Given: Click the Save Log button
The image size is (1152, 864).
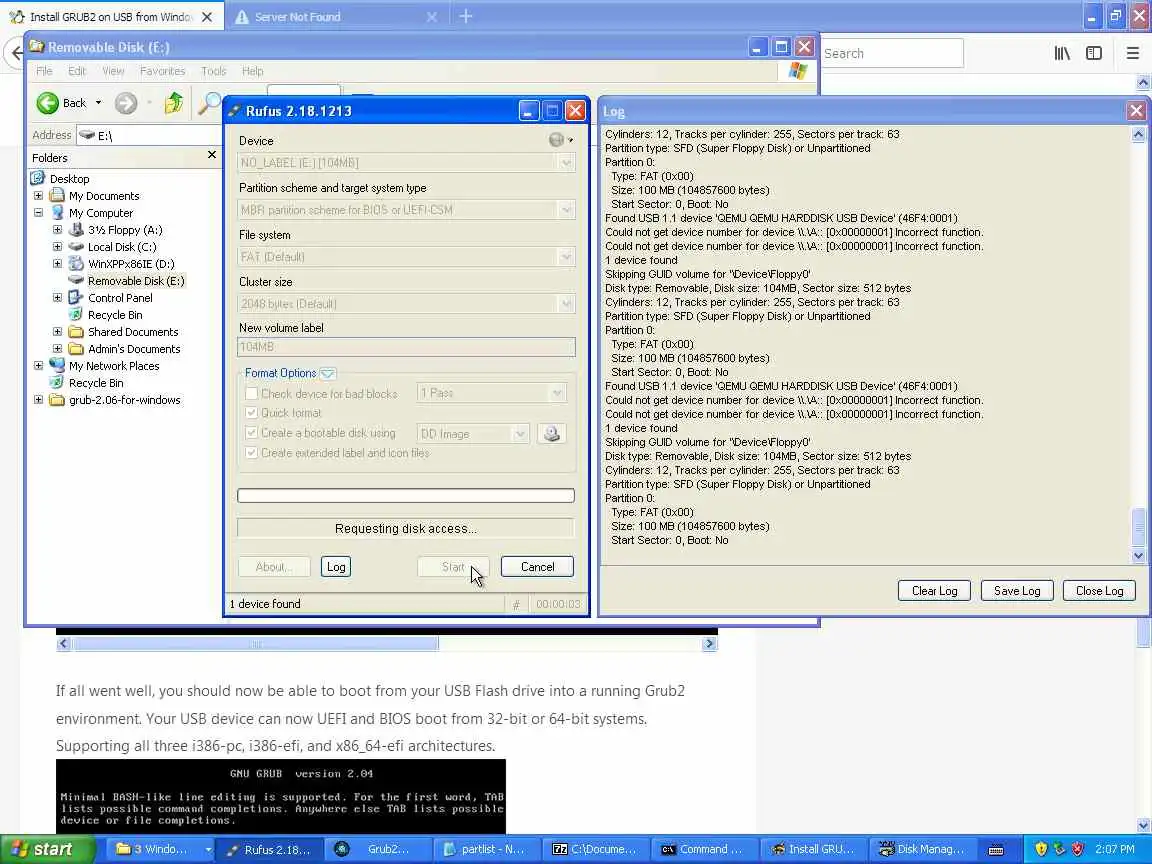Looking at the screenshot, I should tap(1017, 591).
